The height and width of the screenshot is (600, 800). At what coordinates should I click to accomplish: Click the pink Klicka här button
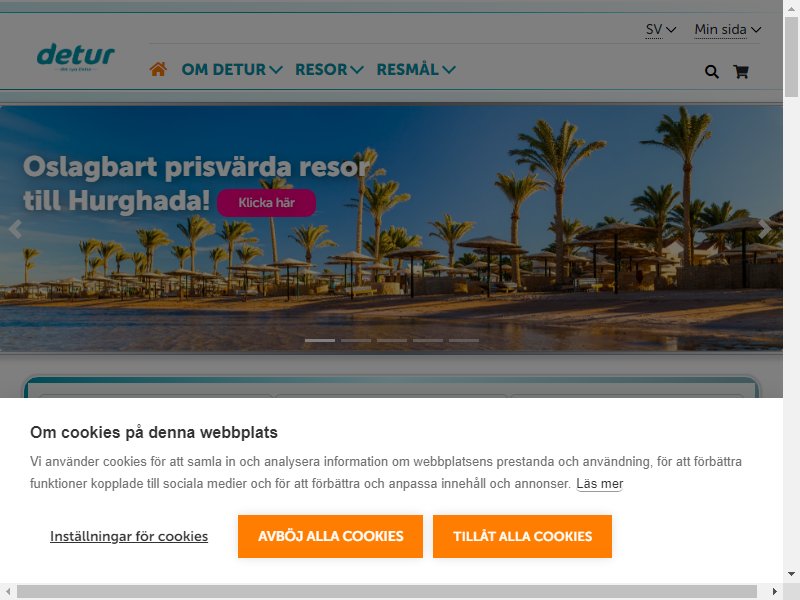pos(266,203)
